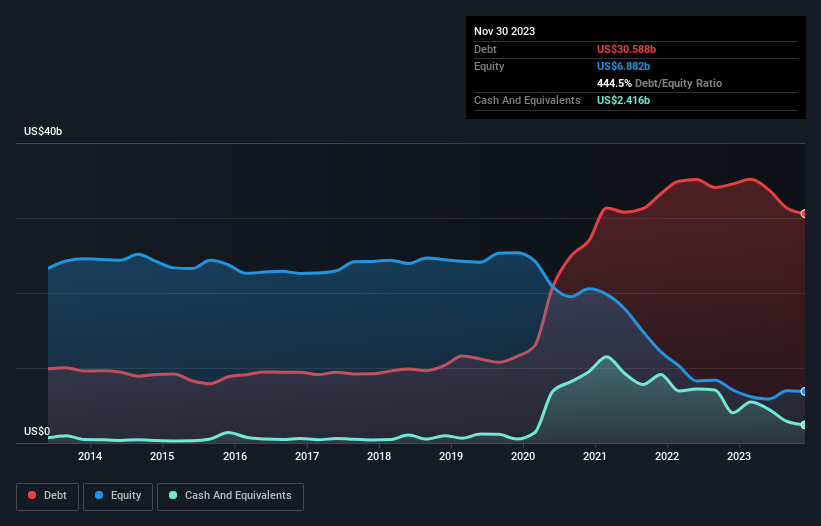Click the red Debt endpoint marker
The height and width of the screenshot is (526, 821).
click(804, 214)
